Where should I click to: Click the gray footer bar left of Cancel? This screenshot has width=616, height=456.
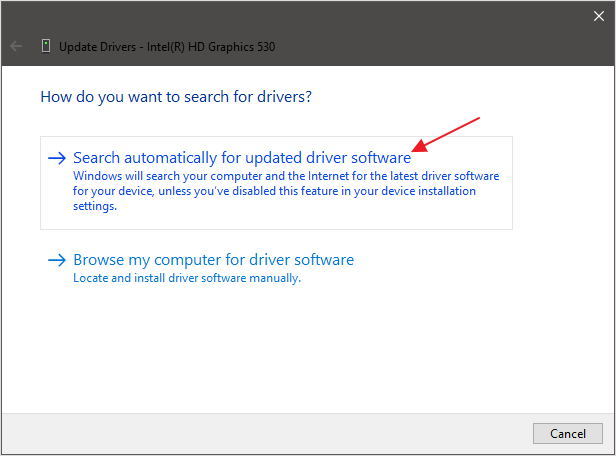[x=300, y=432]
